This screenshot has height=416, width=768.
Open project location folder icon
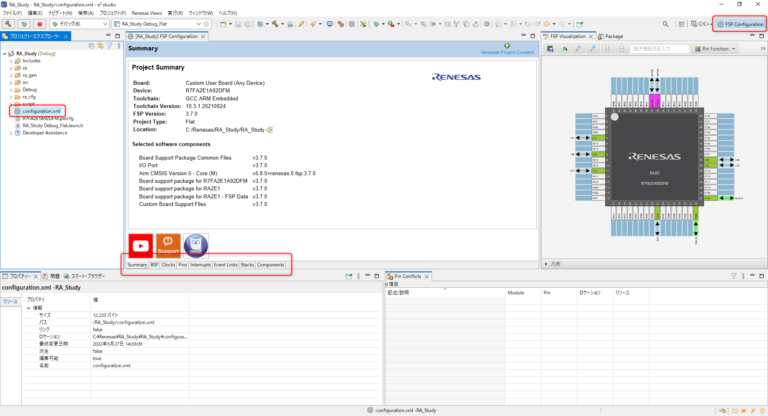pos(269,130)
